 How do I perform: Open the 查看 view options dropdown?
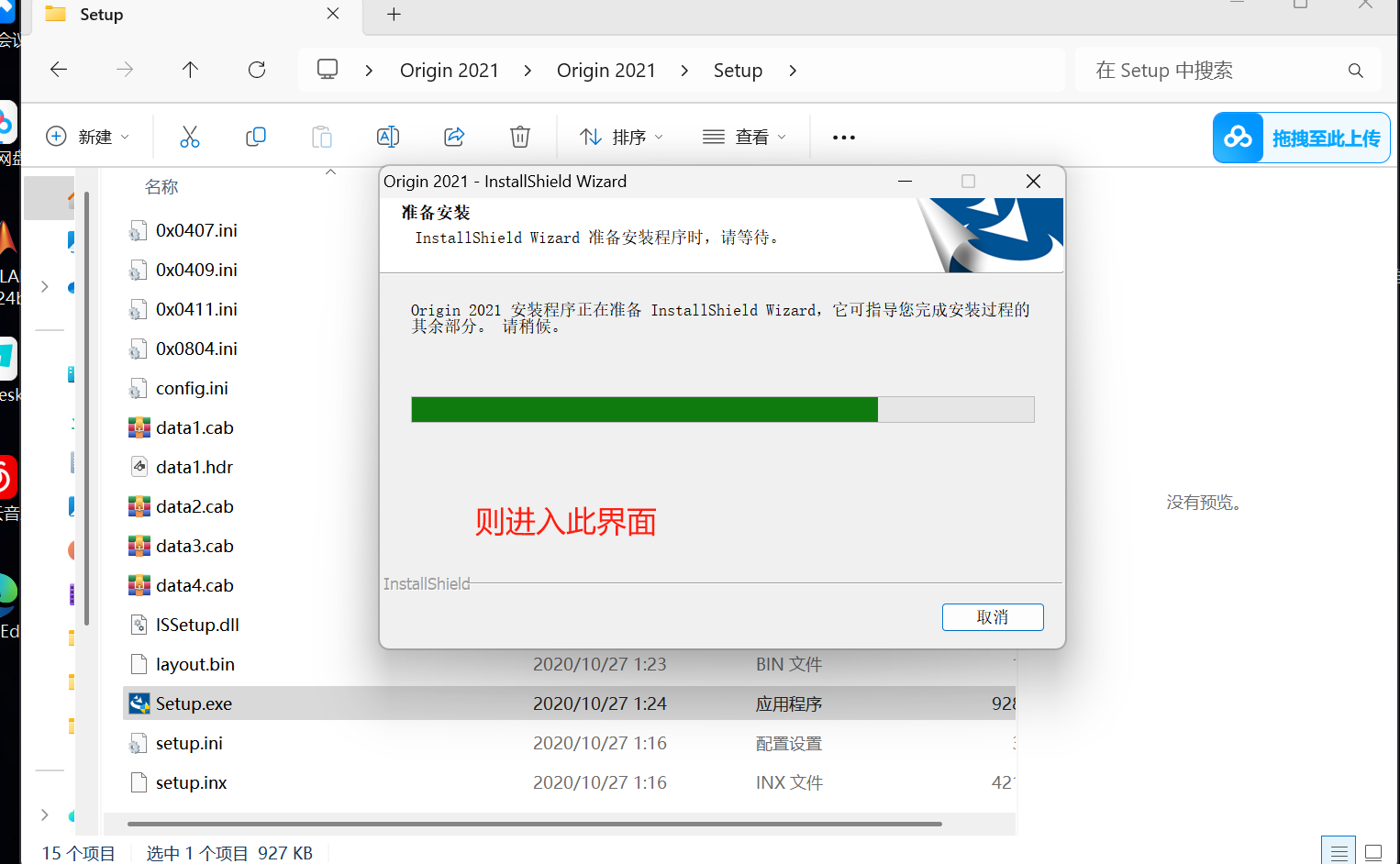click(744, 136)
